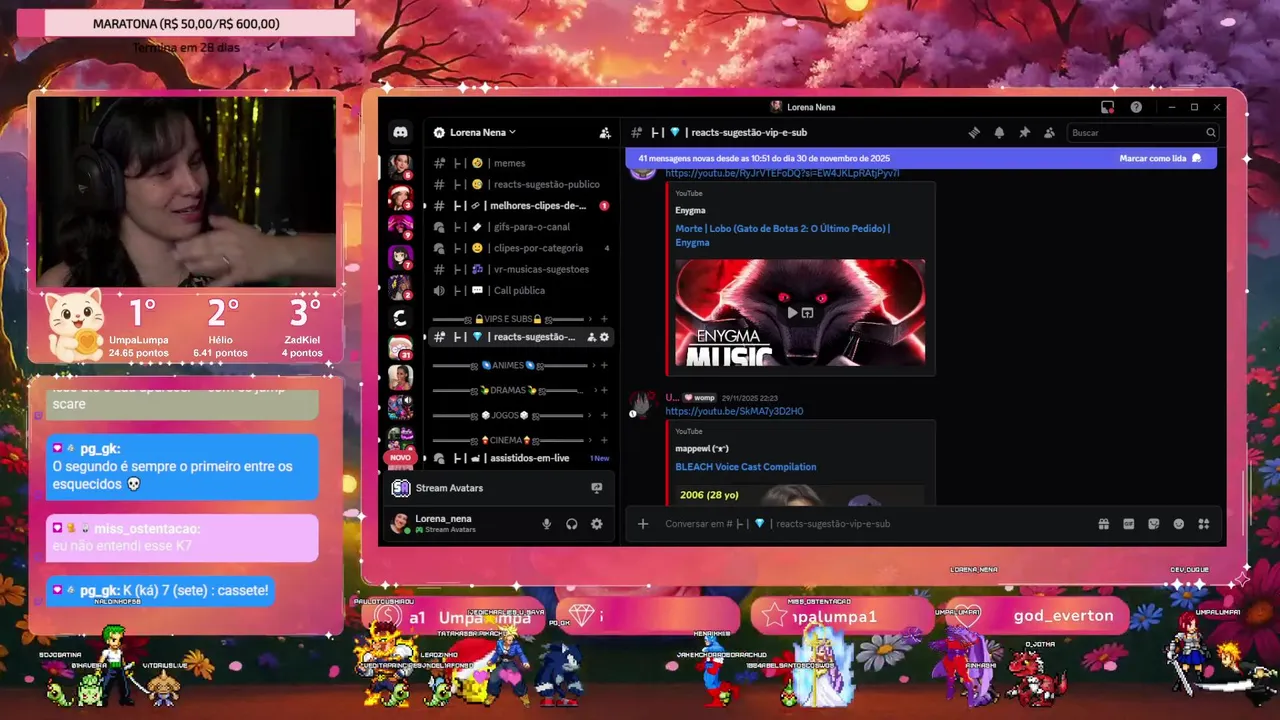Add channel plus next to ANIMES category

click(604, 366)
